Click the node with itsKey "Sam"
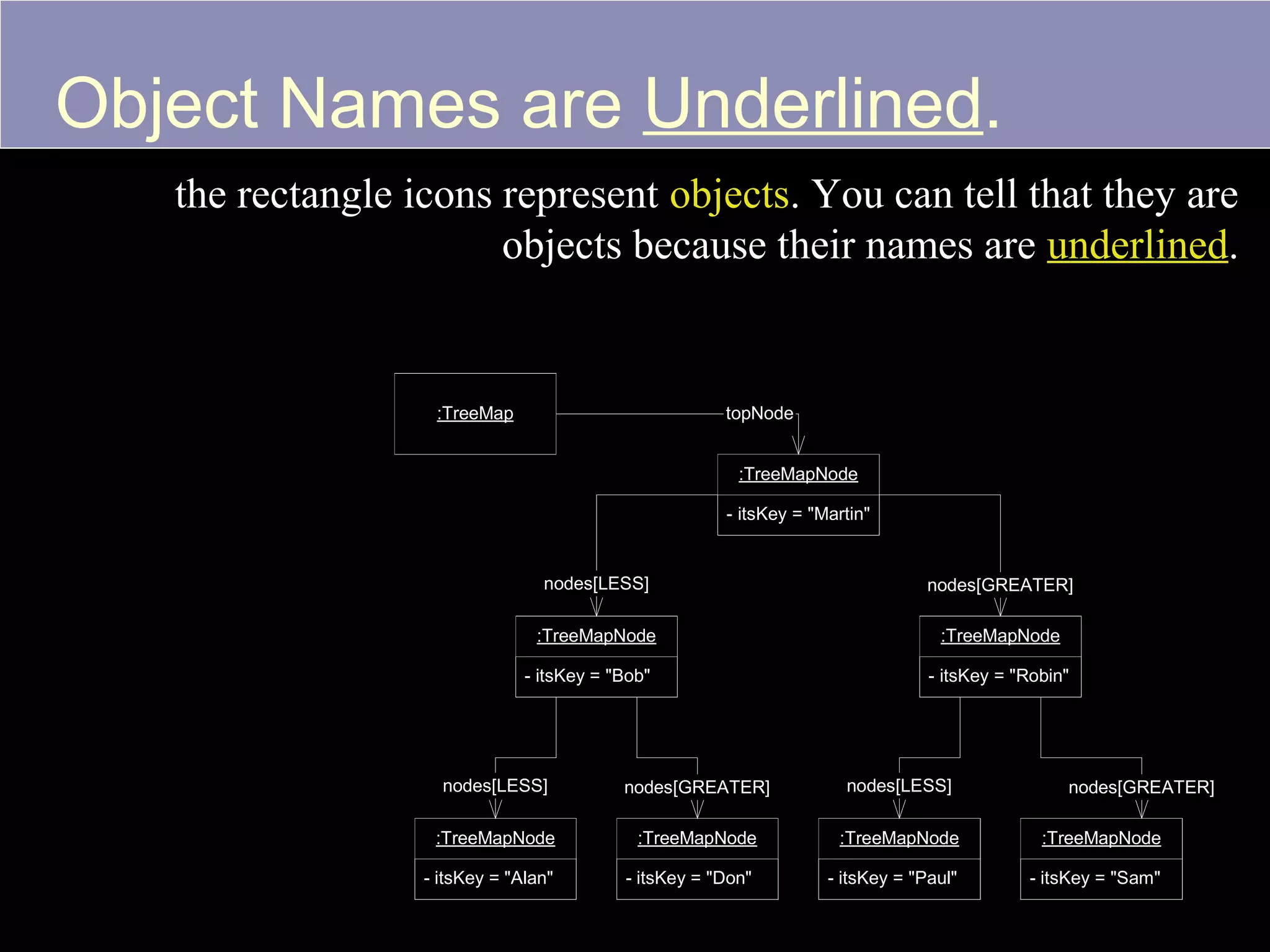The width and height of the screenshot is (1270, 952). [1101, 858]
